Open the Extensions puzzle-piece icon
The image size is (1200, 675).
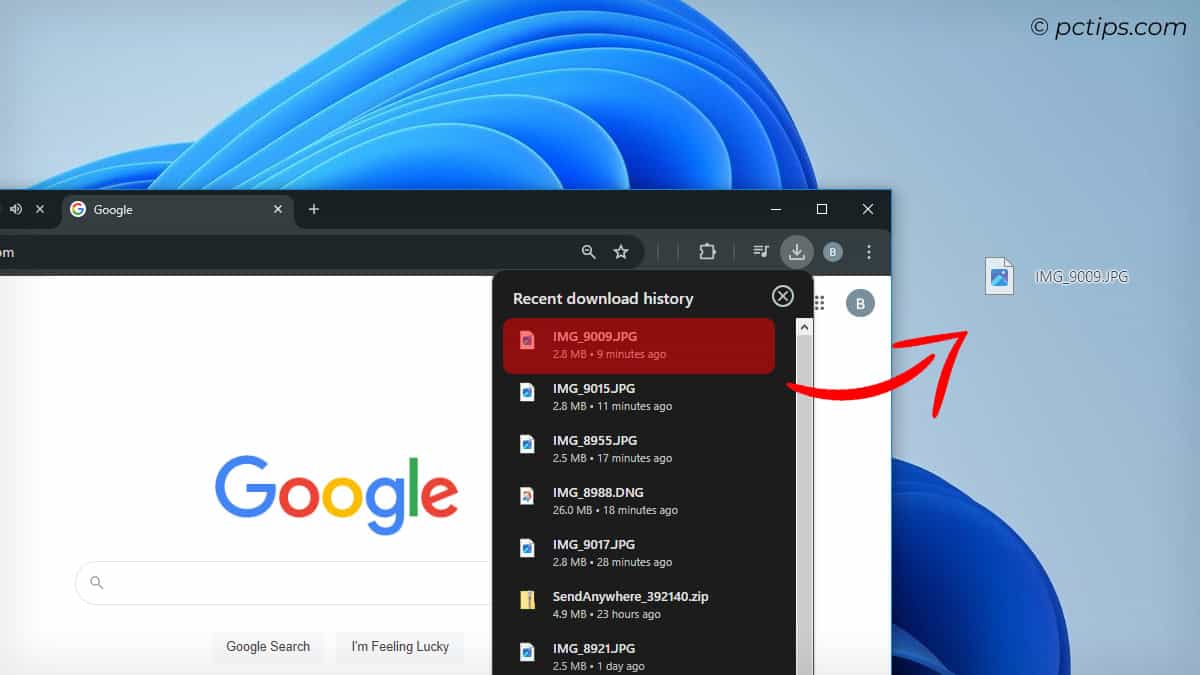[x=709, y=252]
